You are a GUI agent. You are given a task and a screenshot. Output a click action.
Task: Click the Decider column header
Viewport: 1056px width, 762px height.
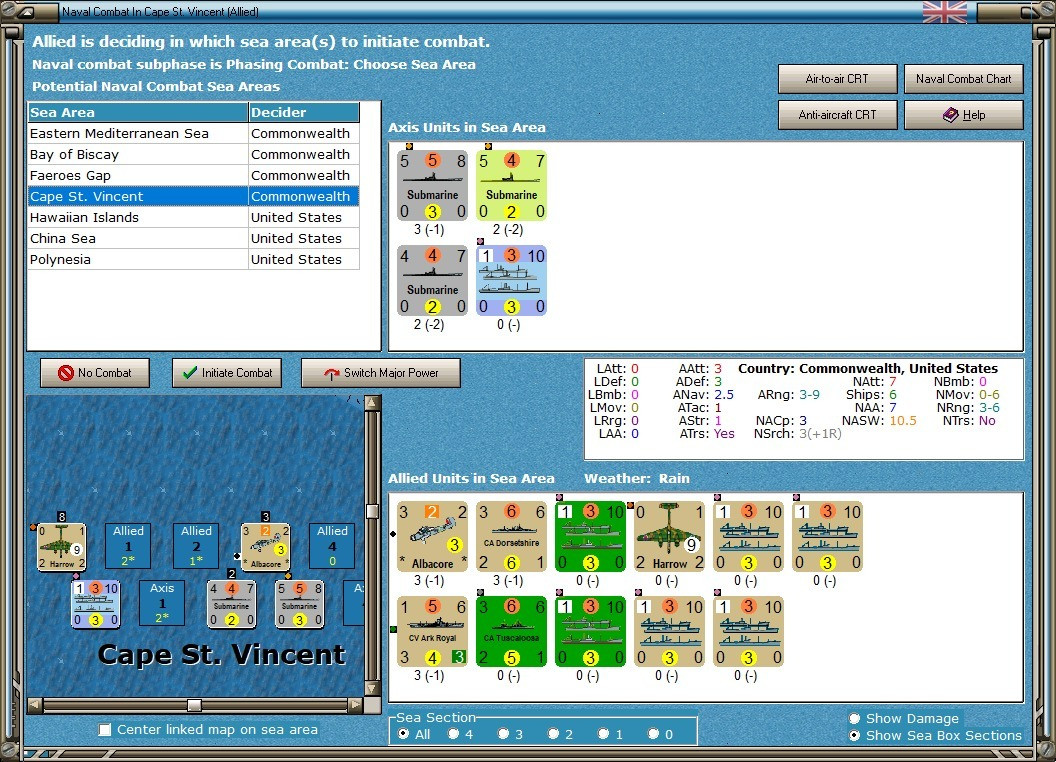coord(304,113)
